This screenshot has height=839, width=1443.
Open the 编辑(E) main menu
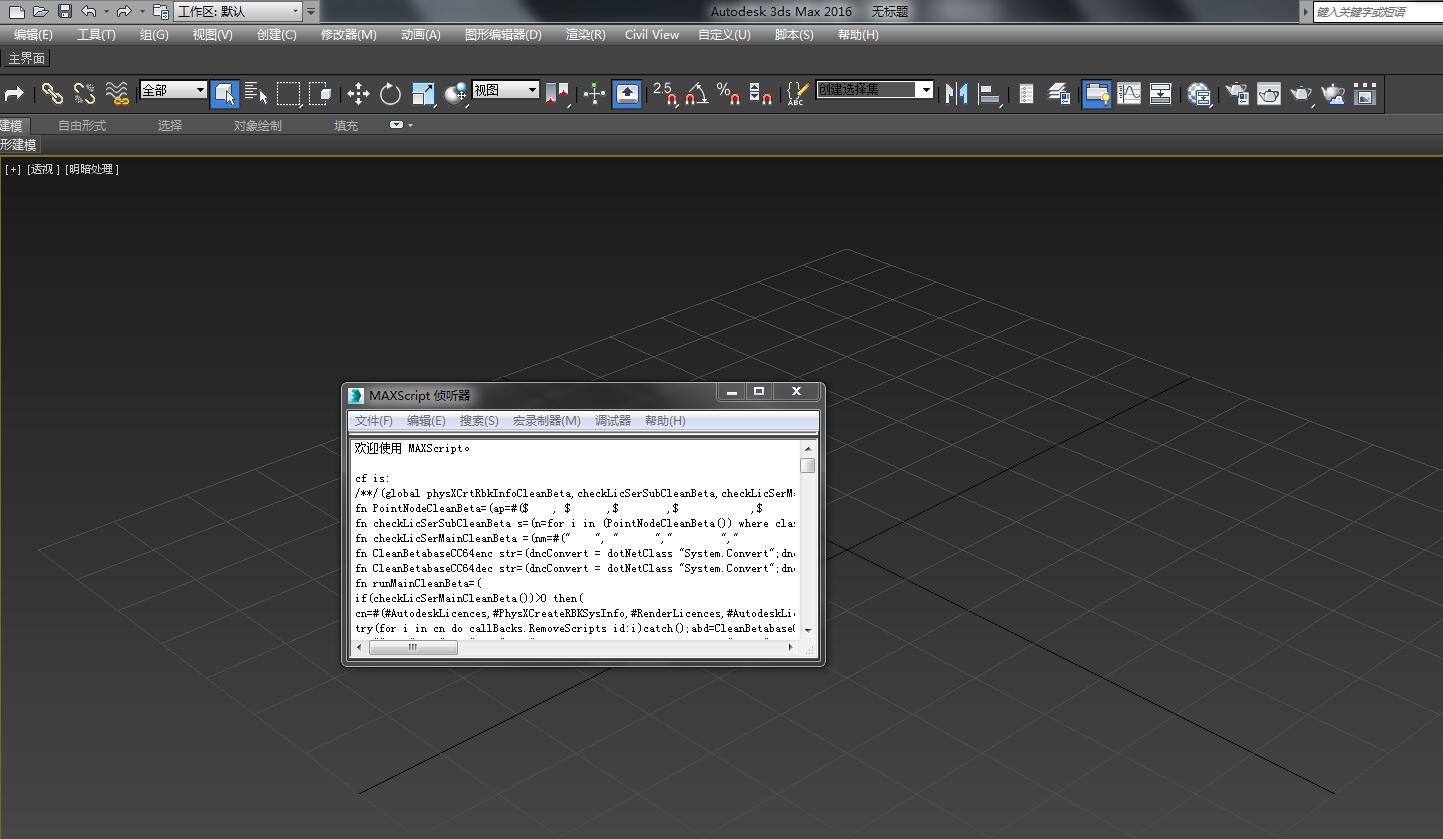click(33, 34)
